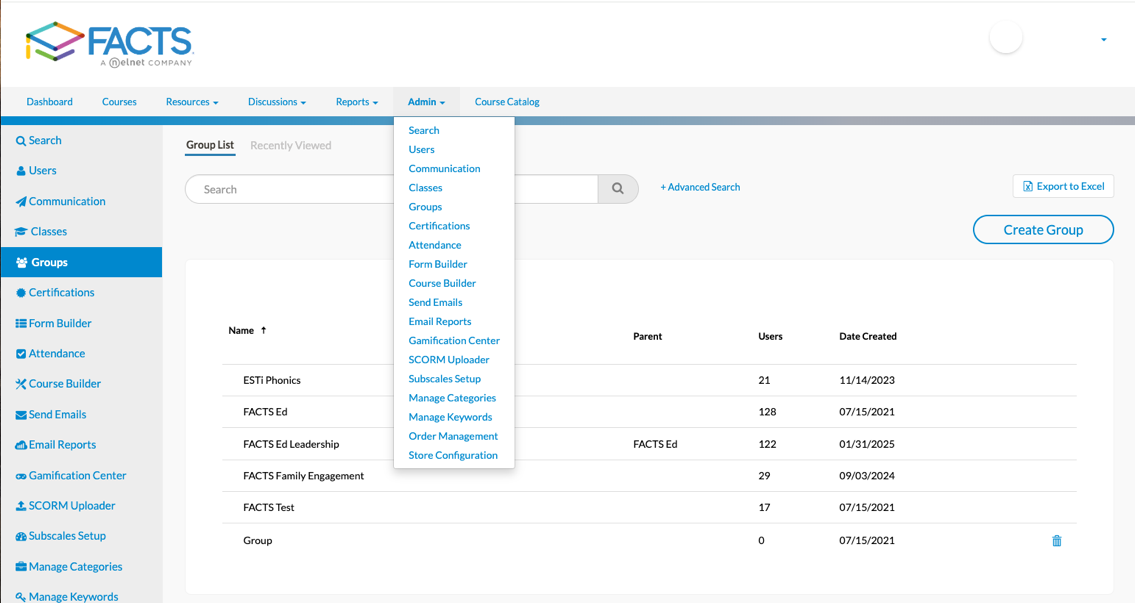This screenshot has width=1135, height=603.
Task: Sort by the Users column header
Action: coord(770,337)
